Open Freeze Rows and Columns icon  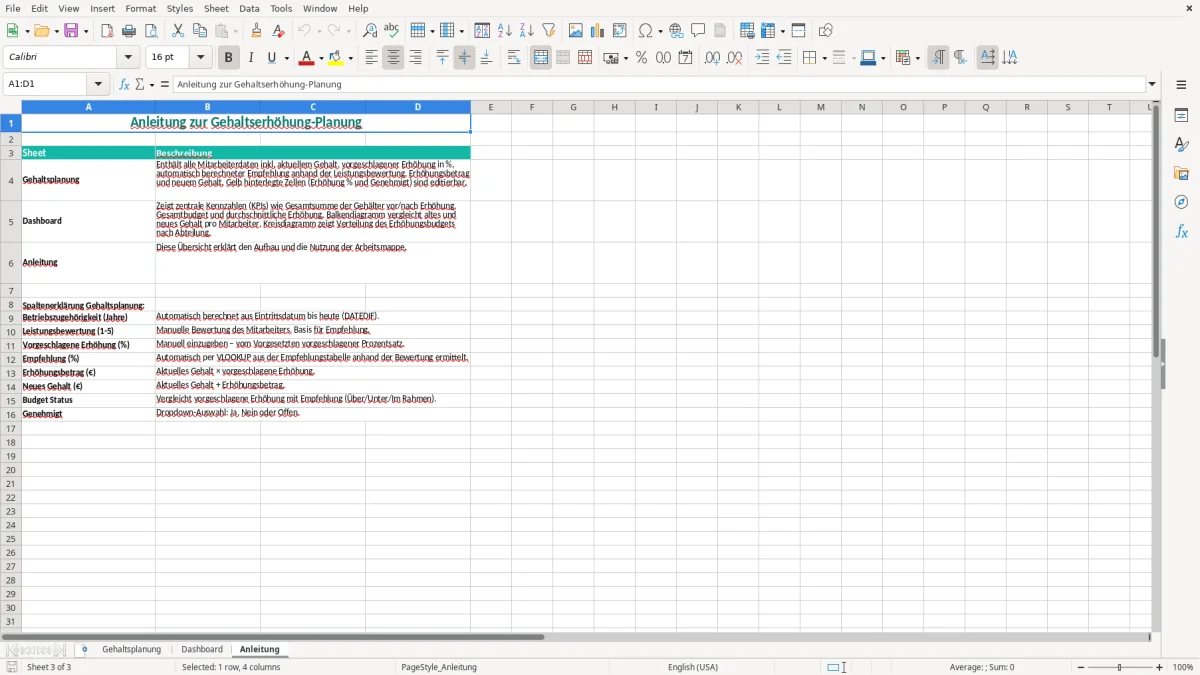click(x=768, y=31)
